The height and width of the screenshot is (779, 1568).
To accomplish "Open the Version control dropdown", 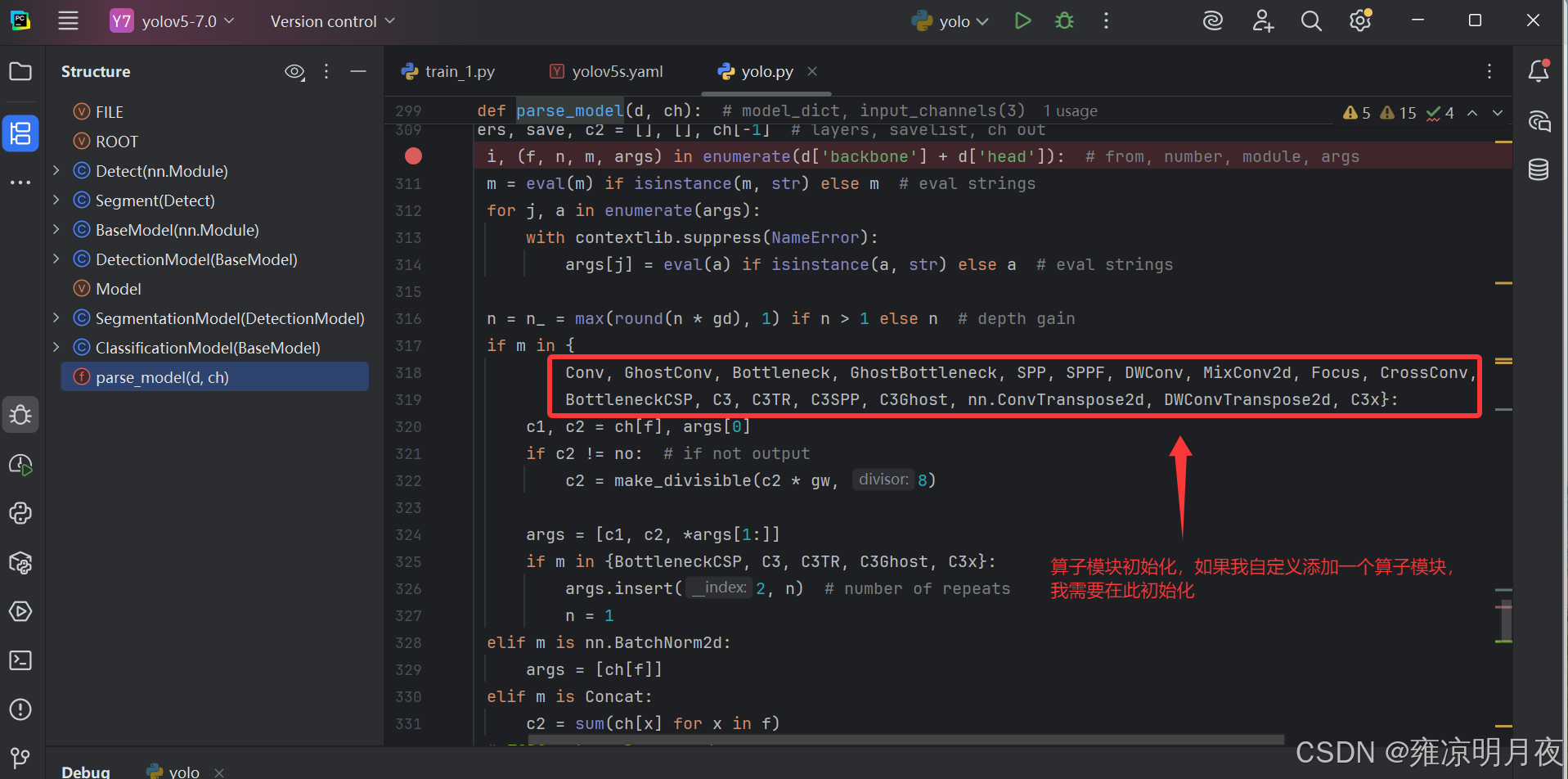I will click(333, 21).
